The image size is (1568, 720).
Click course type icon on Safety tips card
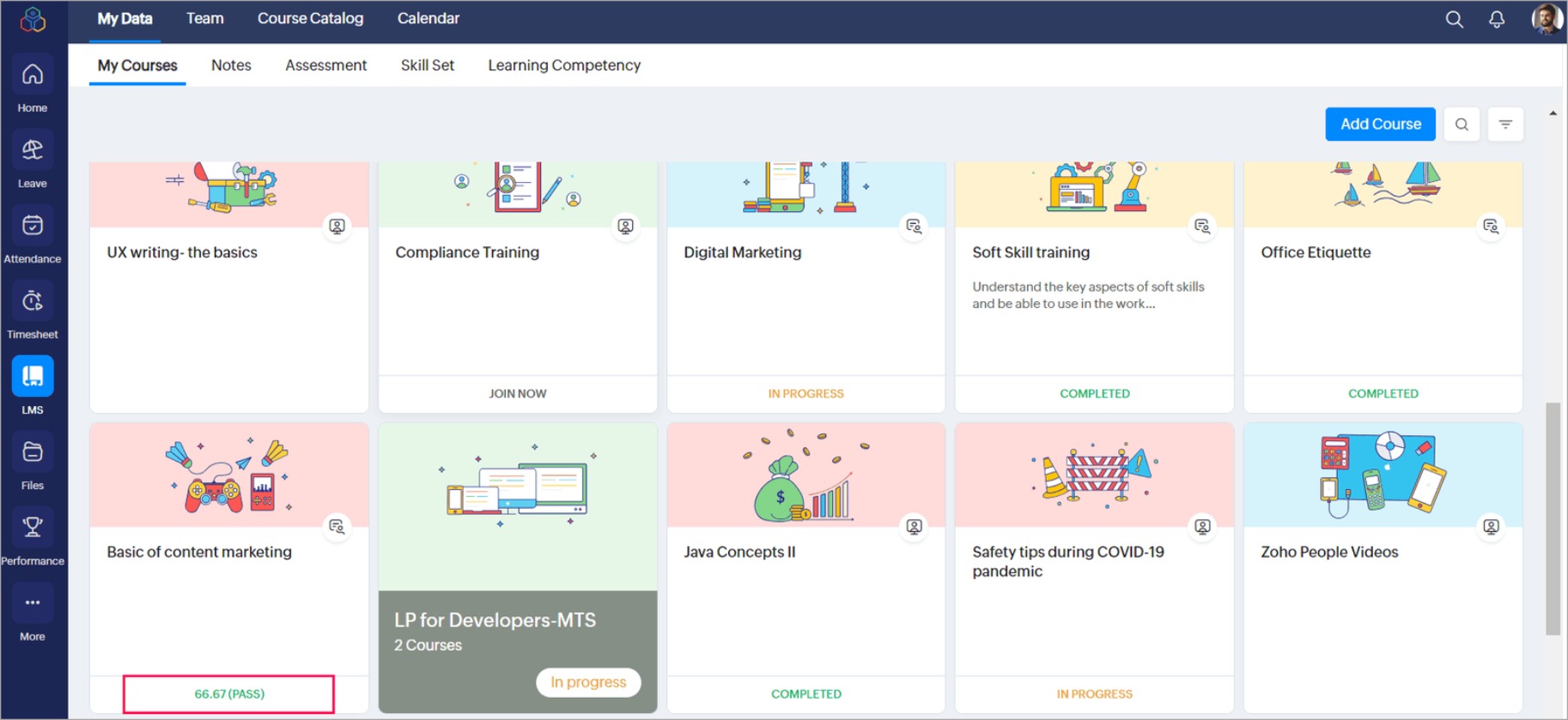coord(1203,526)
